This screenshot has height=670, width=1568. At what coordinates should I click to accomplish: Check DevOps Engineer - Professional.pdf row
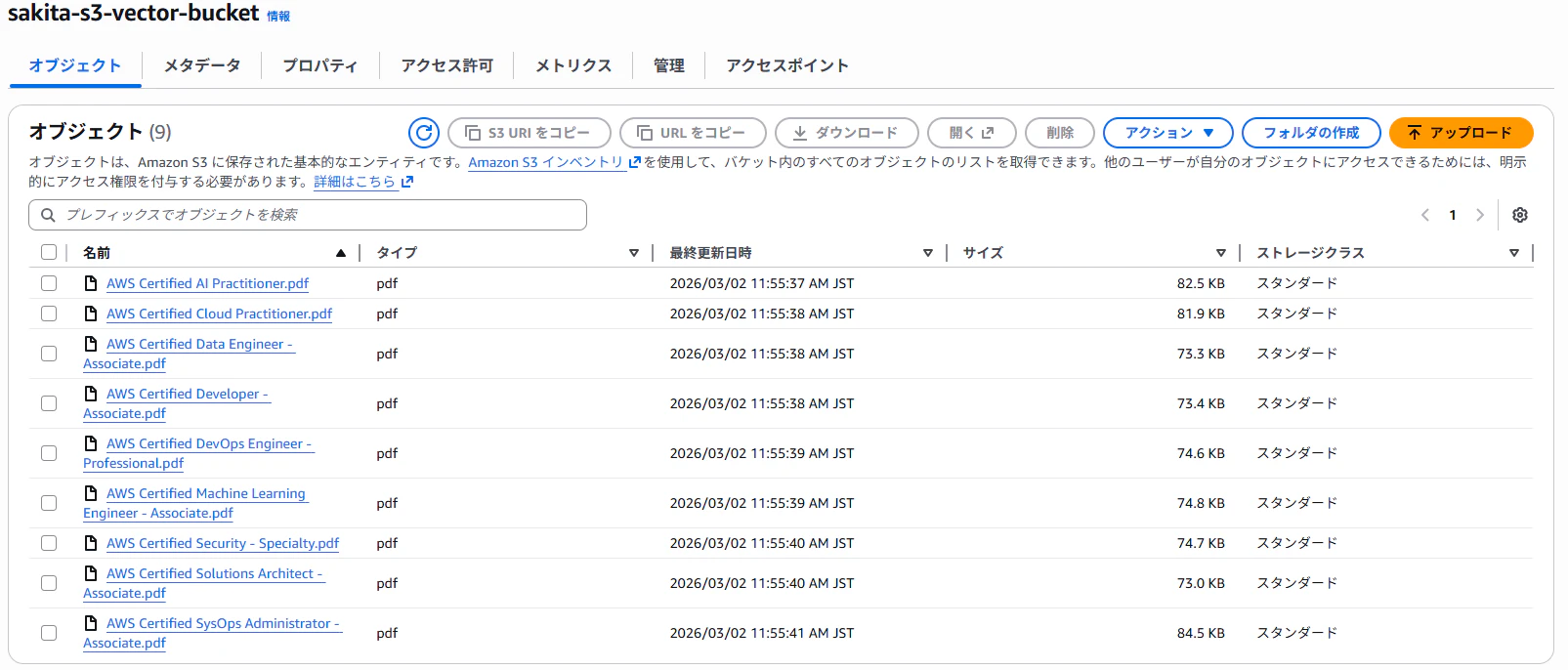(49, 453)
